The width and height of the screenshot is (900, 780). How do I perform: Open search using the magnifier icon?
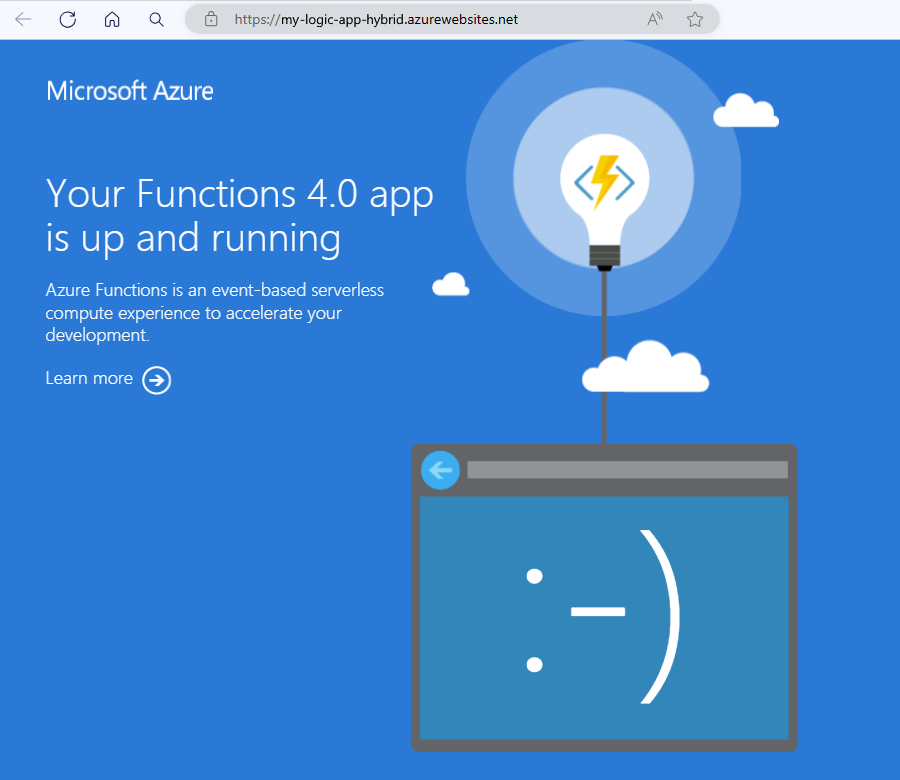[155, 19]
